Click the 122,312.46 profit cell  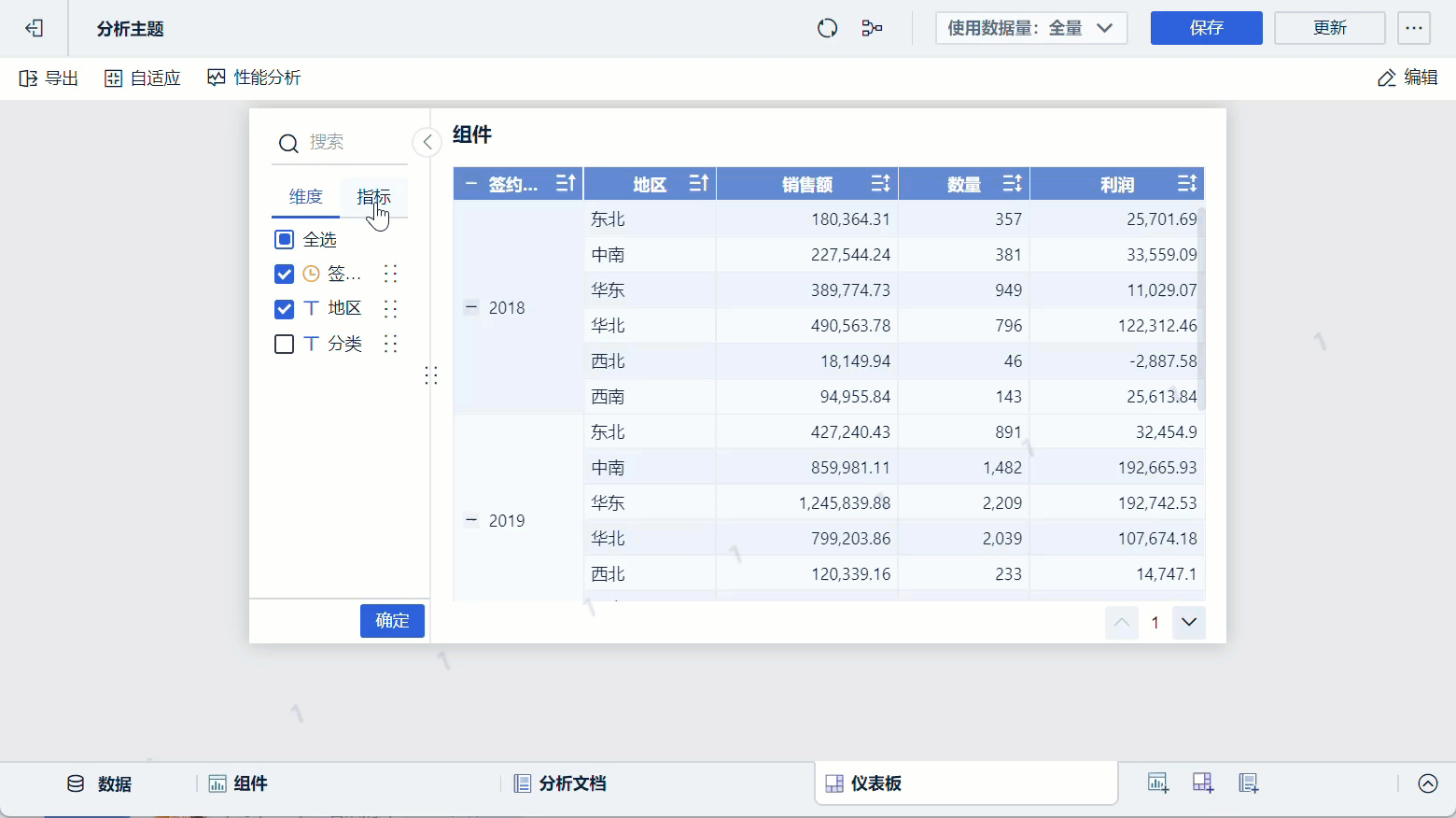point(1117,326)
